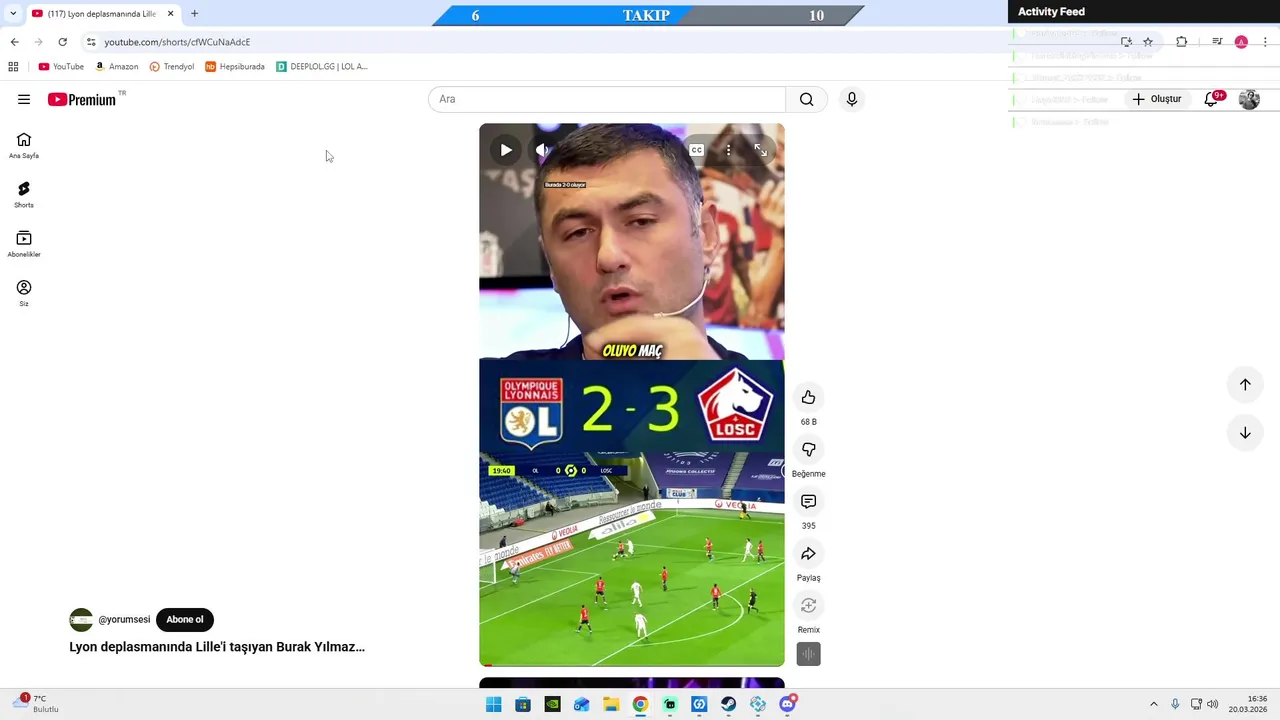Open Chrome extensions puzzle icon
This screenshot has width=1280, height=720.
pos(1181,42)
